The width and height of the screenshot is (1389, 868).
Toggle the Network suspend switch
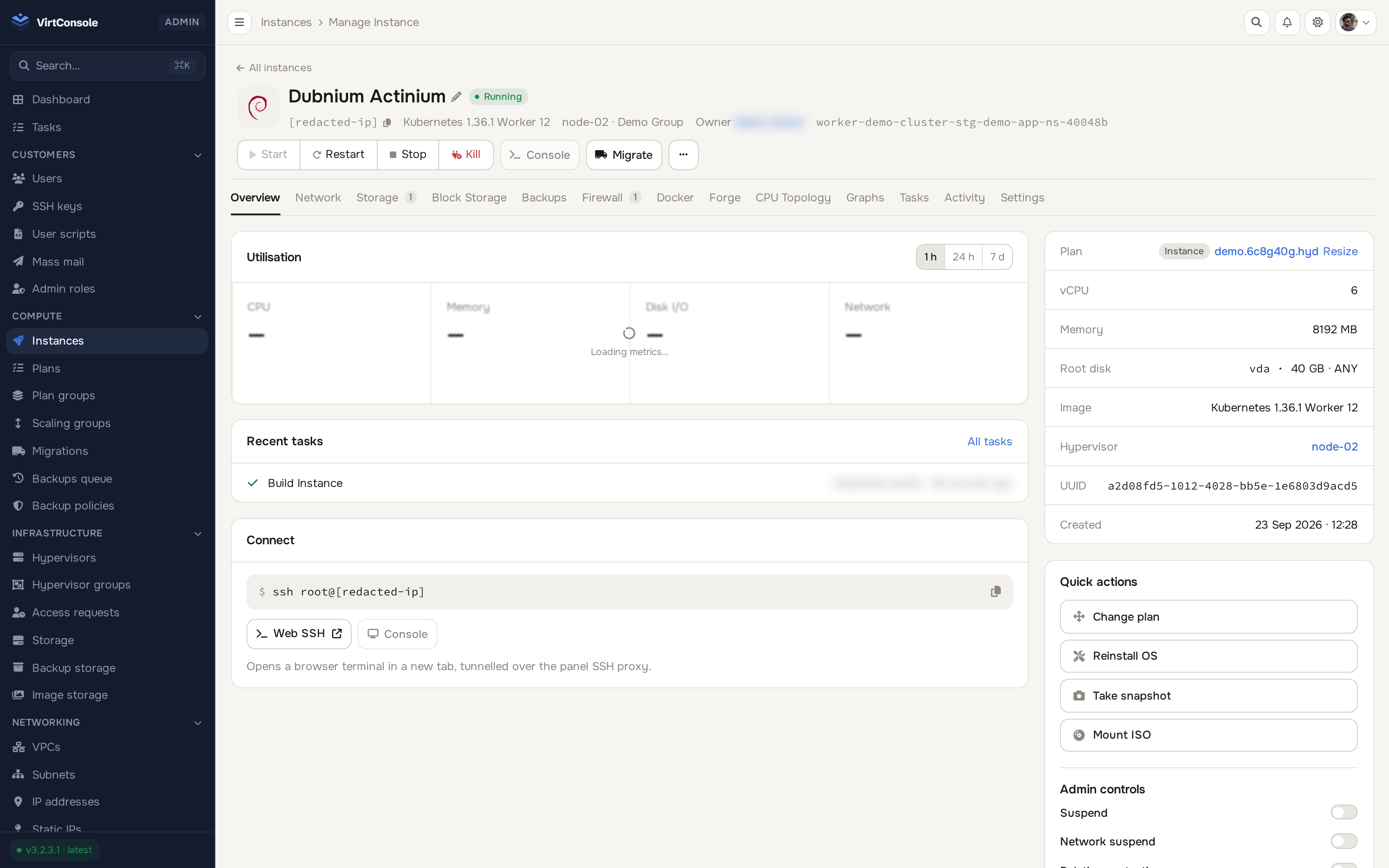click(x=1344, y=841)
